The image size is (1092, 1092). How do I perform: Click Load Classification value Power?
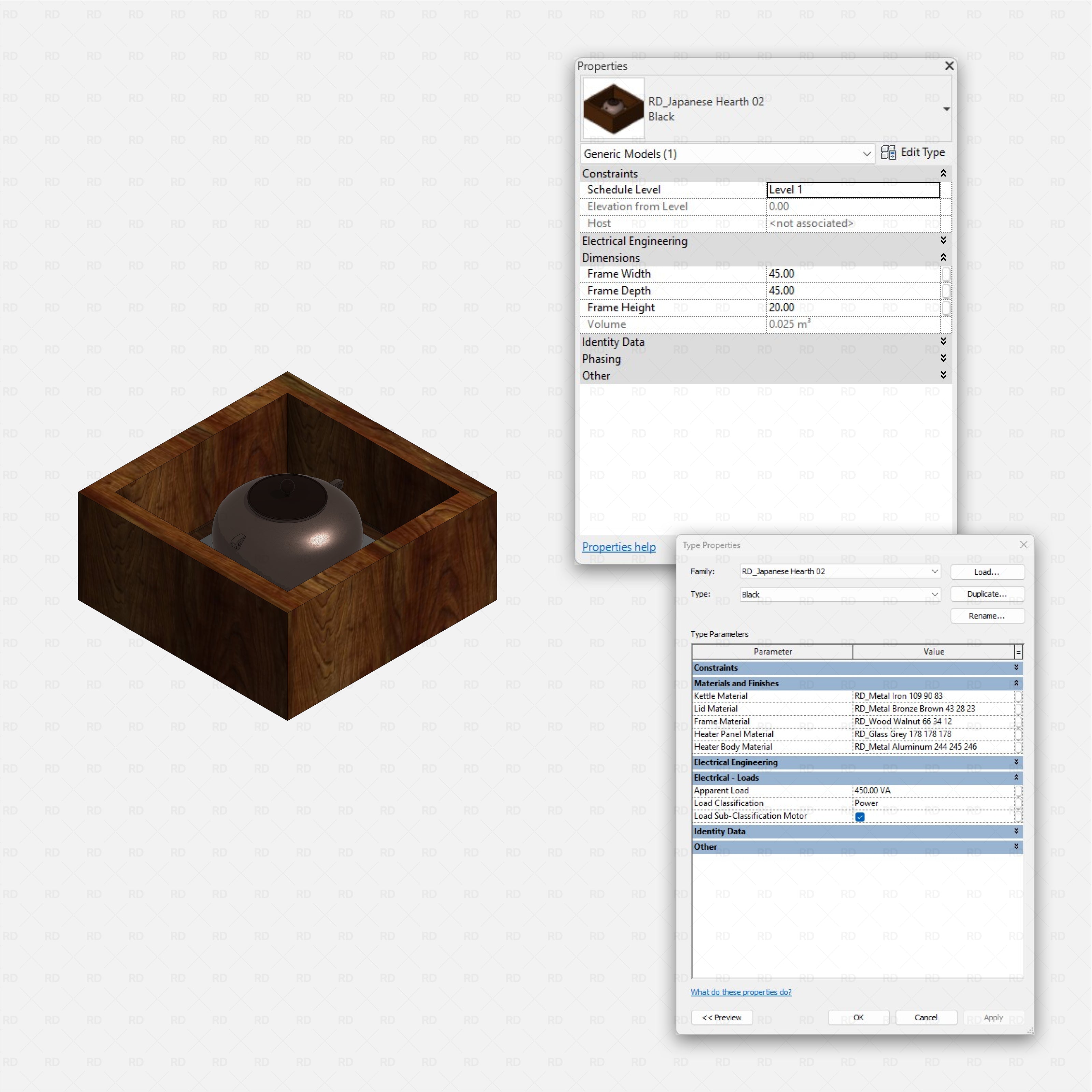[933, 803]
